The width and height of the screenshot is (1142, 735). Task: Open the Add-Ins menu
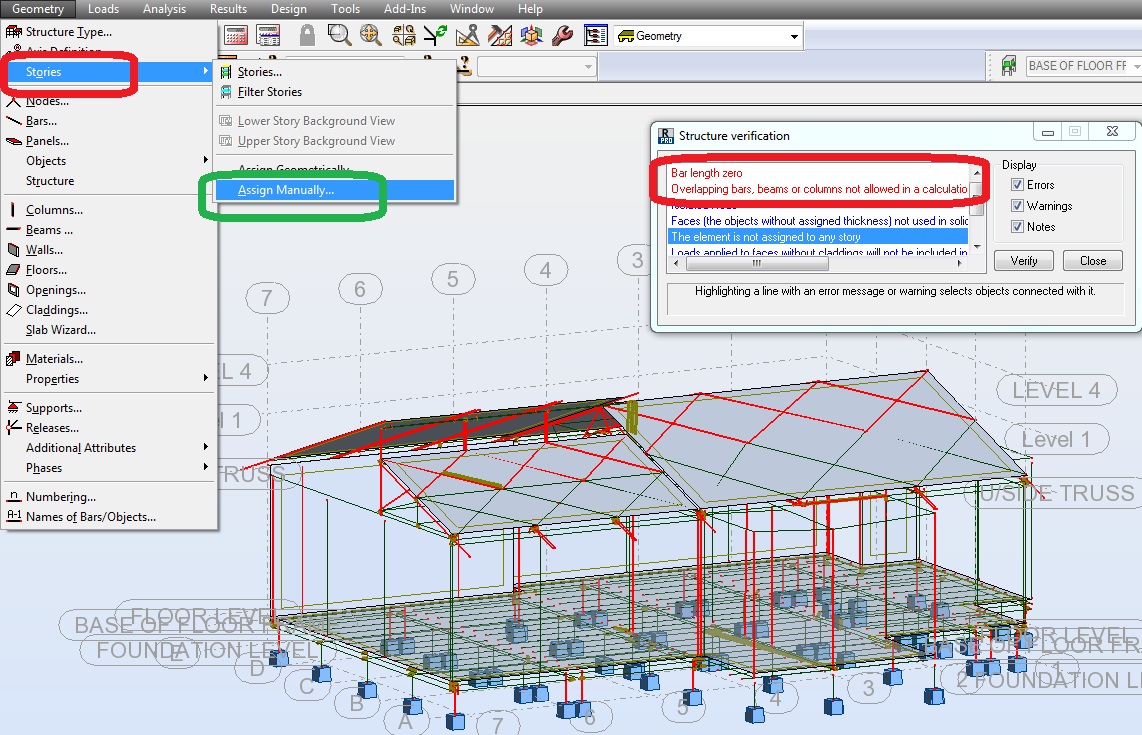click(405, 9)
